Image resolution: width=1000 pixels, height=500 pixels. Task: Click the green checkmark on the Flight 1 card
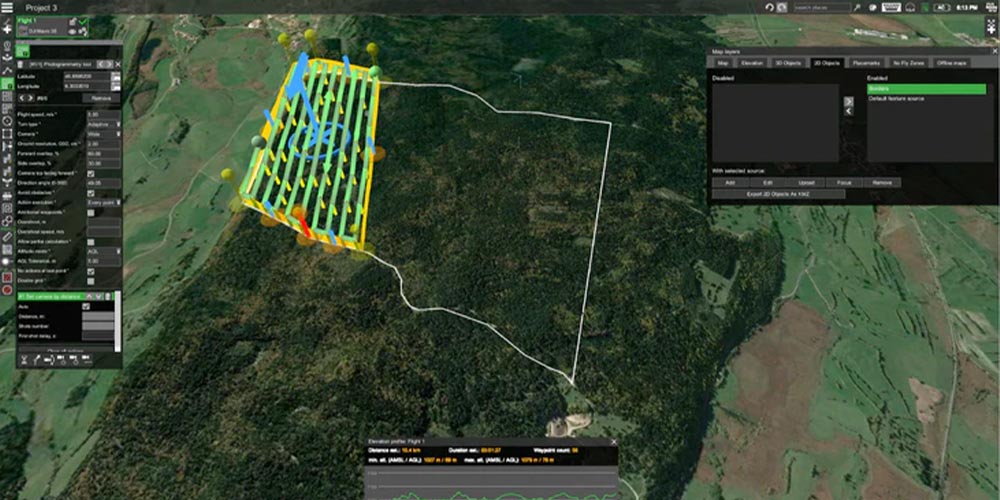click(x=83, y=22)
